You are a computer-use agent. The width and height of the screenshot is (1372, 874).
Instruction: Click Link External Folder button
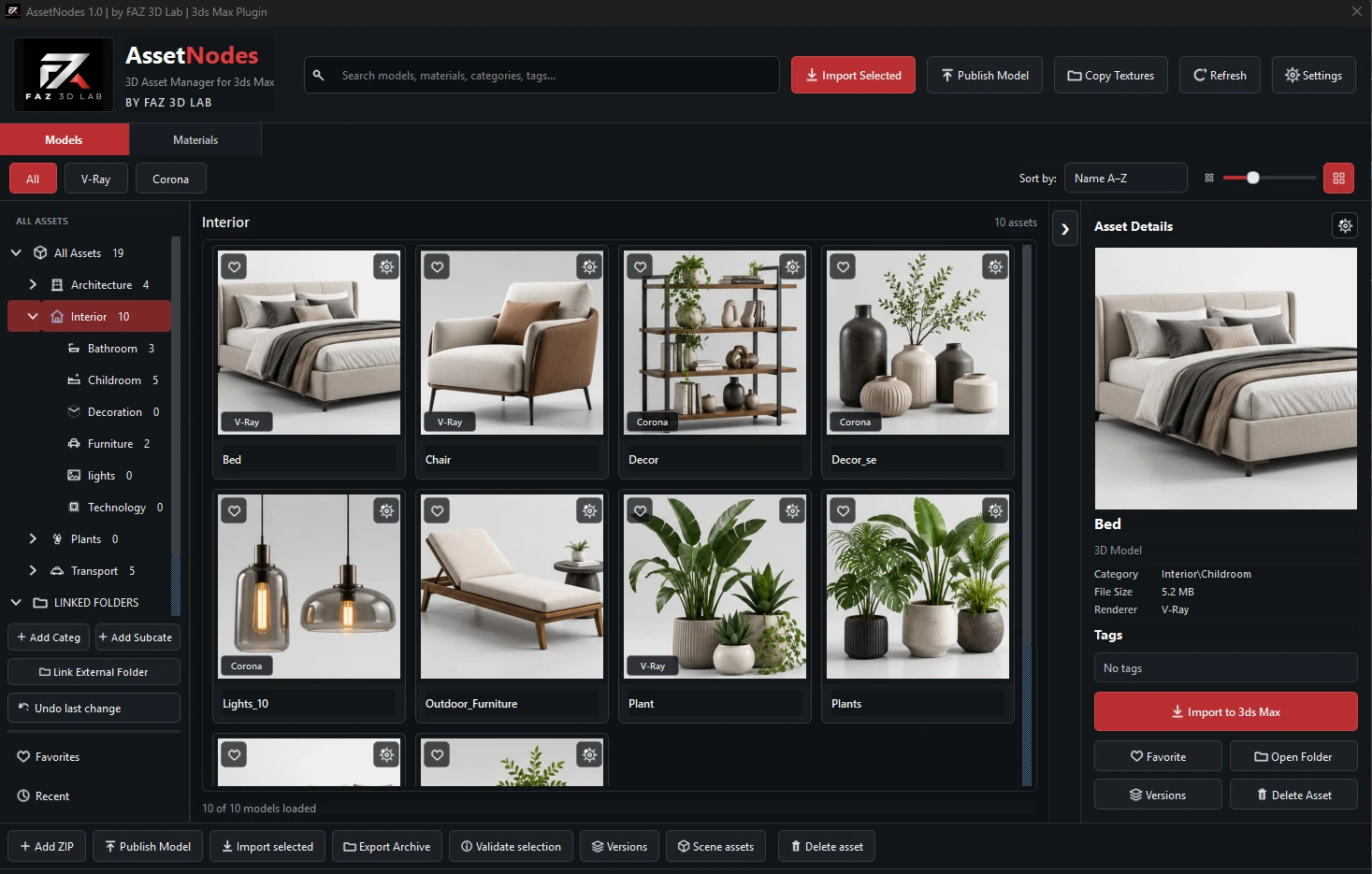click(94, 672)
